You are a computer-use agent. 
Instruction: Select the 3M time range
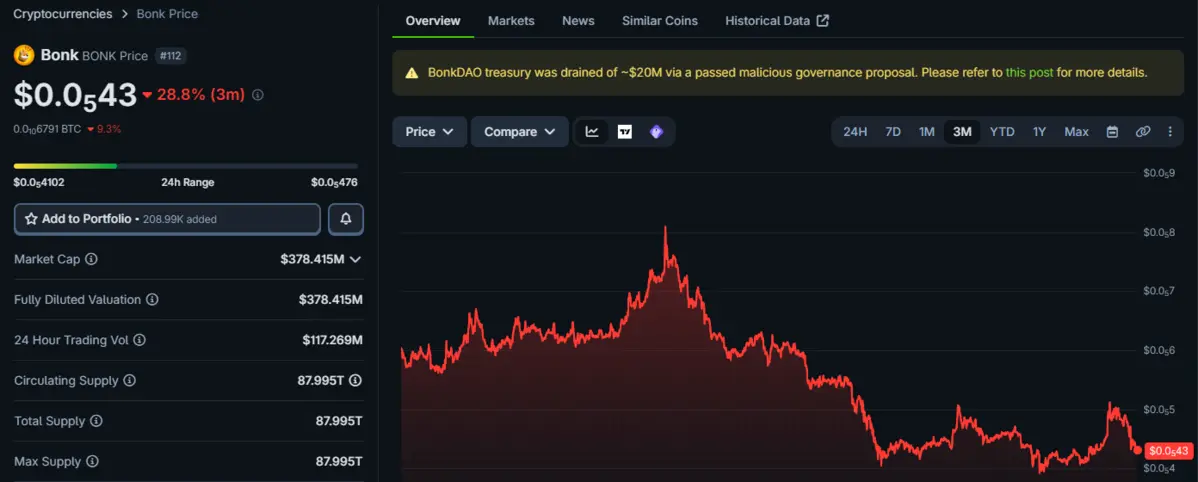click(962, 131)
